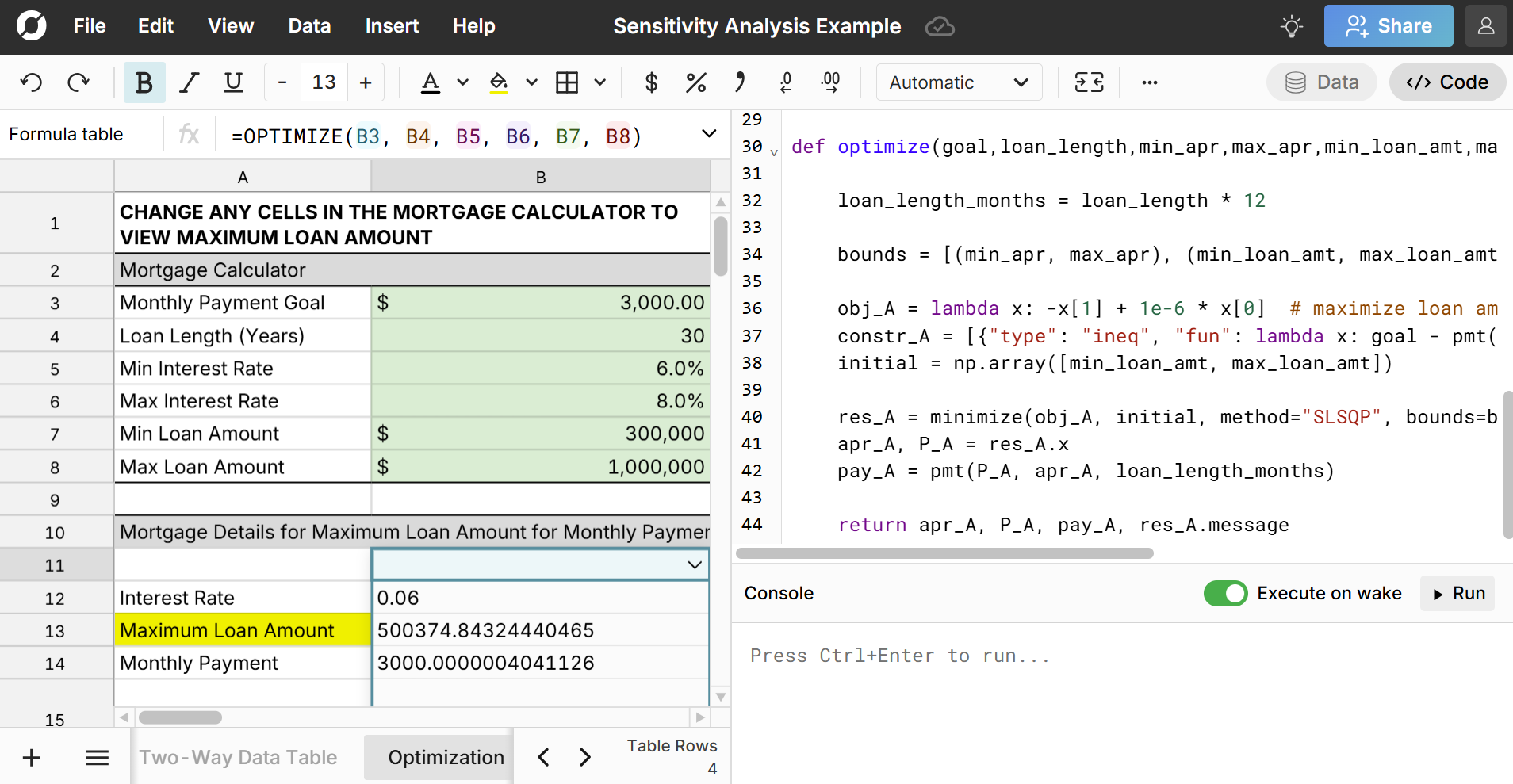The image size is (1513, 784).
Task: Open the fill color picker
Action: pos(499,82)
